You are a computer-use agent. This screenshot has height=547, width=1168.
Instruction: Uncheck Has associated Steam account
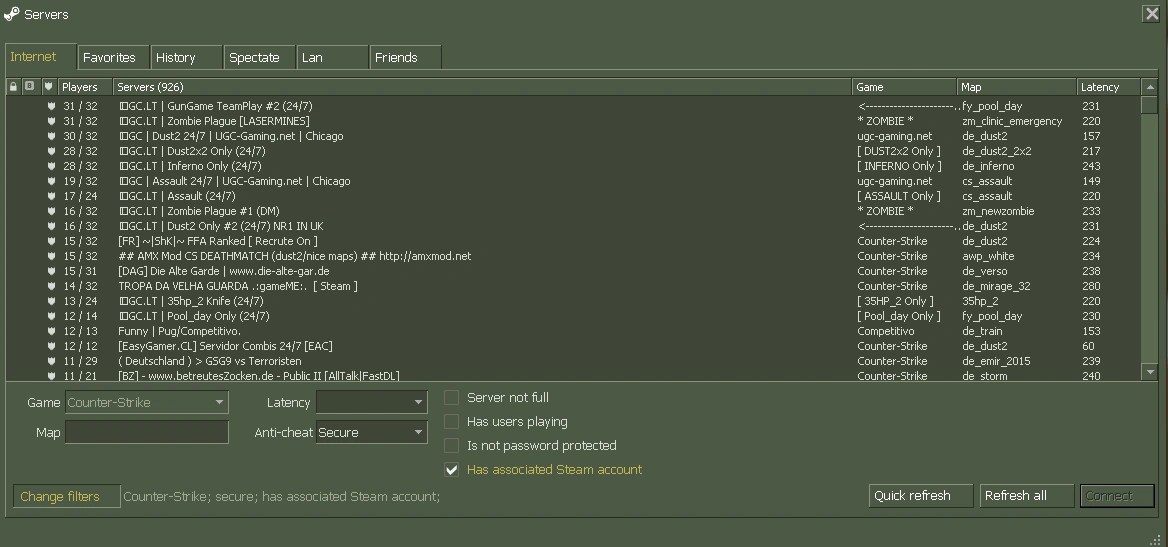[x=451, y=469]
